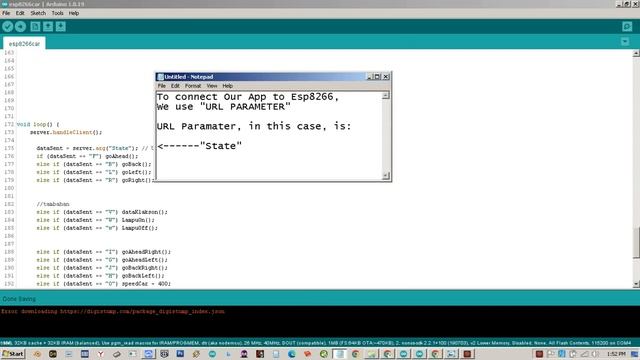Click Notepad's scroll-up arrow

click(x=386, y=96)
